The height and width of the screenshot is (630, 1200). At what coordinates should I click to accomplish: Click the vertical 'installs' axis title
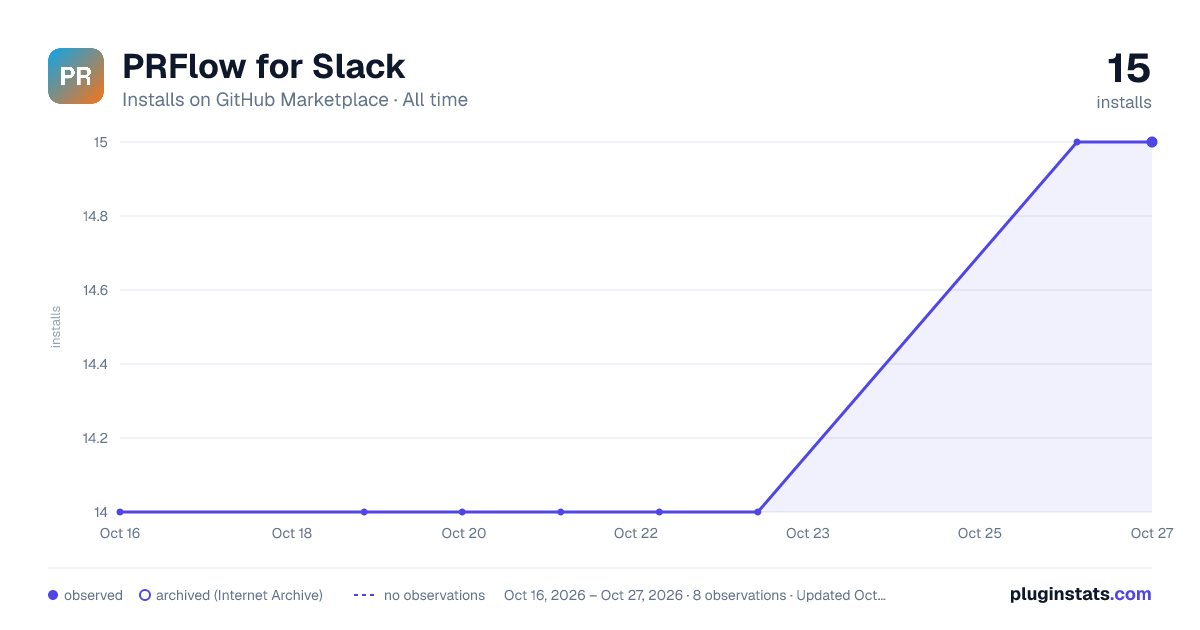56,327
